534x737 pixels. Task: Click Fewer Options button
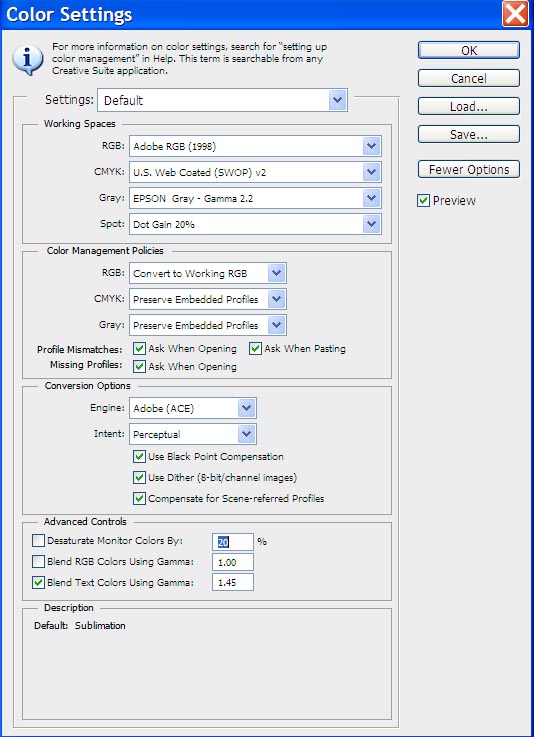469,169
